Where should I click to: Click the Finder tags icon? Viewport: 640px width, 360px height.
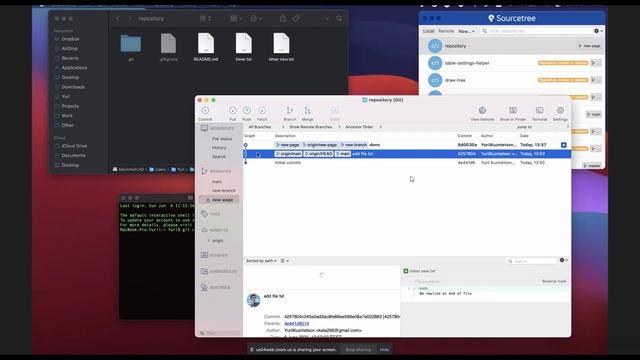point(296,18)
